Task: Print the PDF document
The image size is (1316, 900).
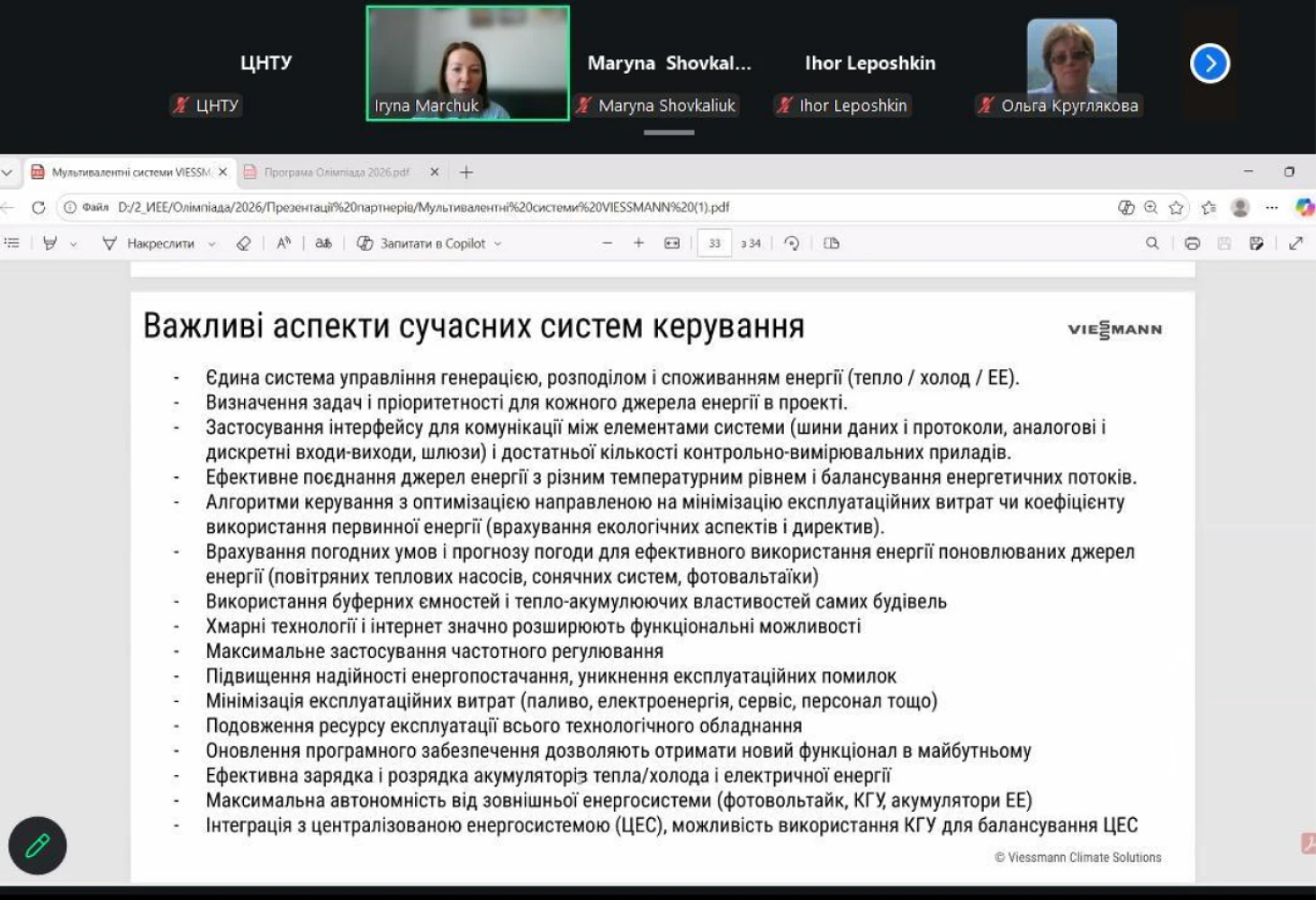Action: 1192,243
